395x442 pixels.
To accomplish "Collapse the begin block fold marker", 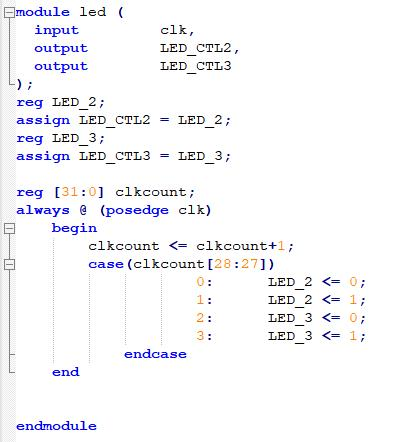I will click(x=9, y=229).
